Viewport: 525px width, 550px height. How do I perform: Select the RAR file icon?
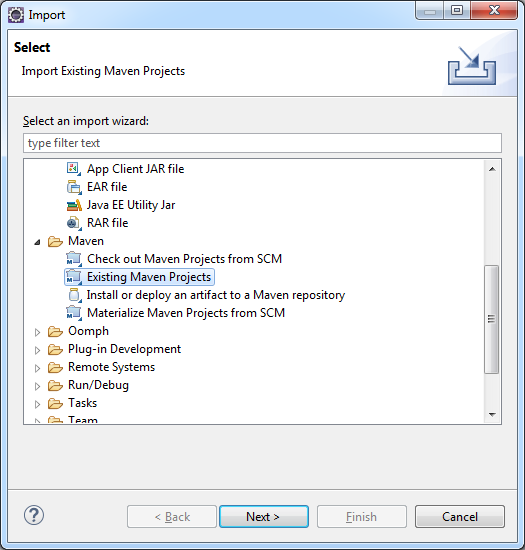coord(74,223)
